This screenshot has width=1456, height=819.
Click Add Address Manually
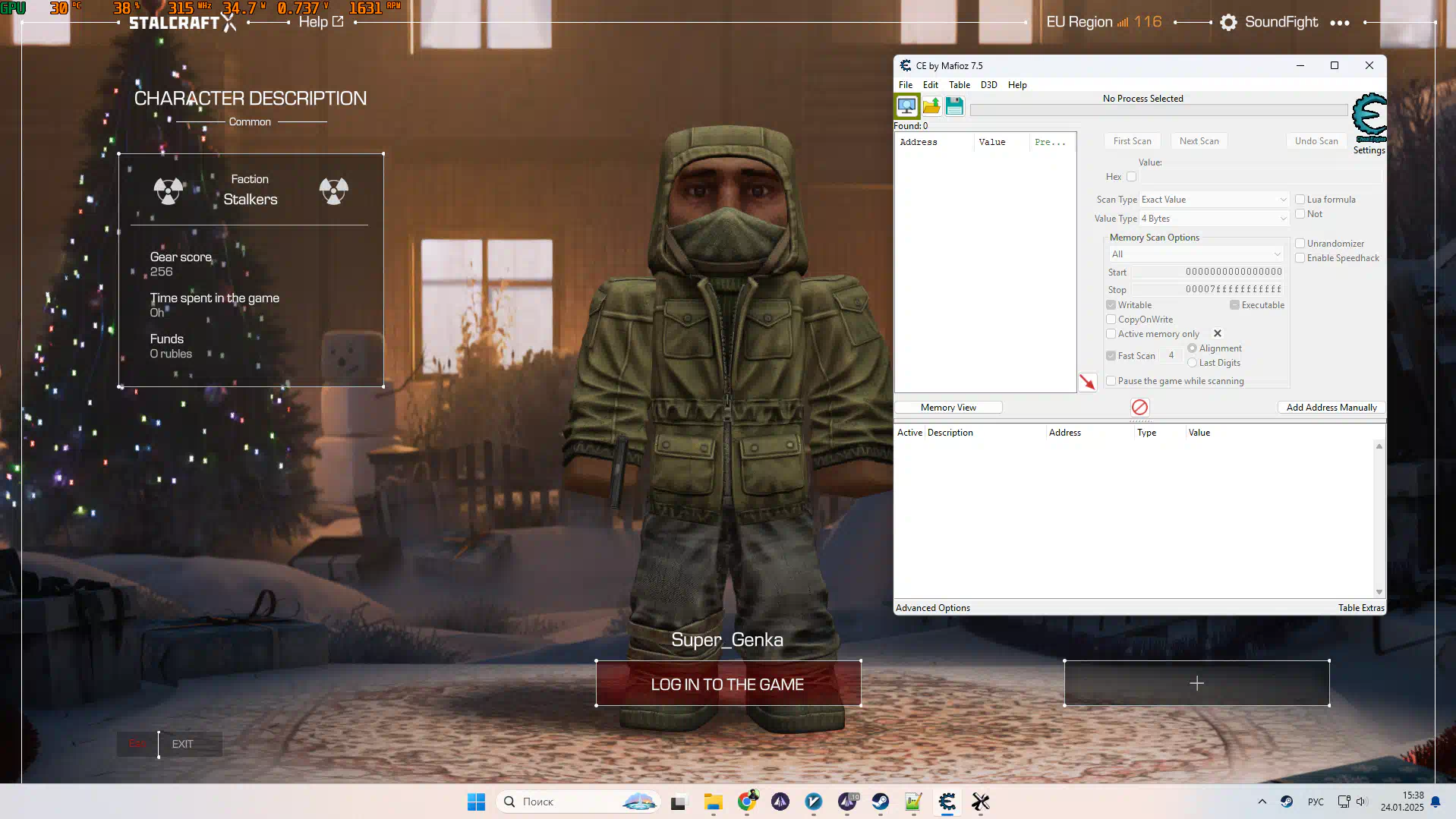tap(1332, 408)
